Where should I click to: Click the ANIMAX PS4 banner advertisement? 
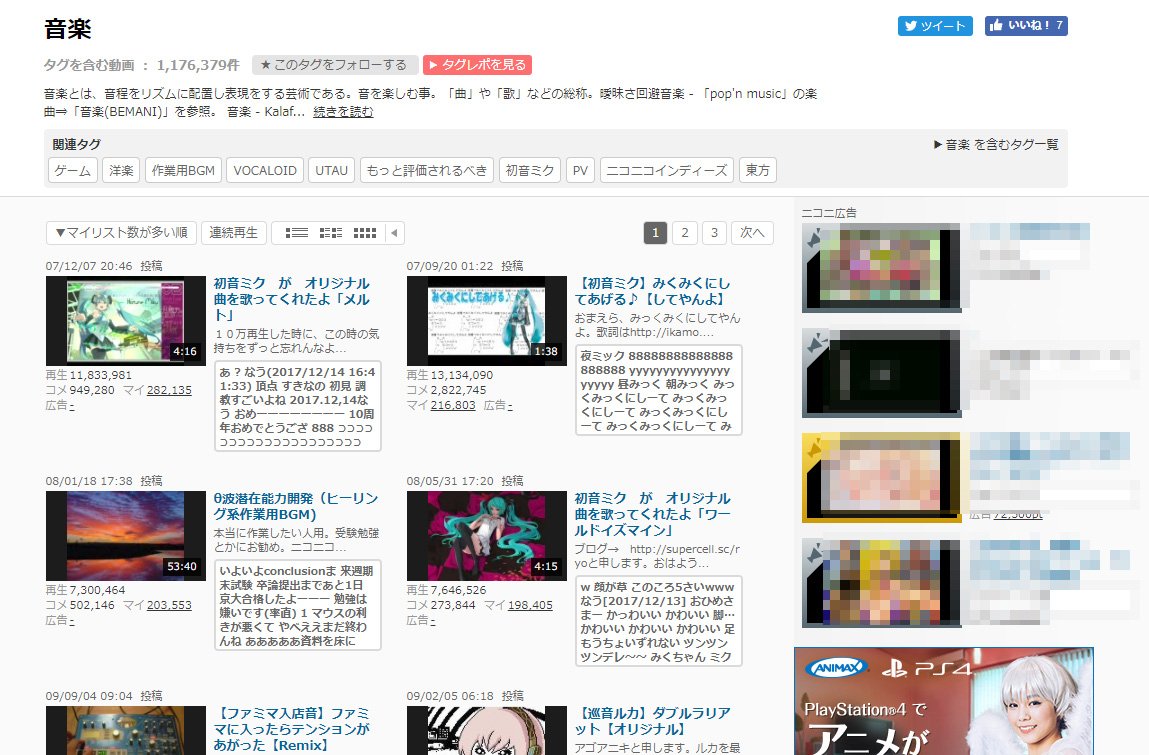point(944,701)
